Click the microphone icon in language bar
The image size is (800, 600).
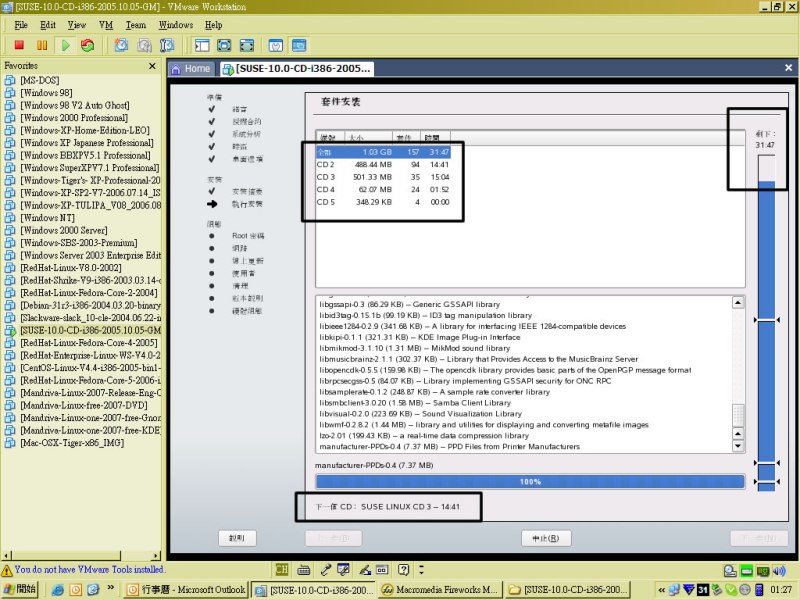(x=325, y=569)
